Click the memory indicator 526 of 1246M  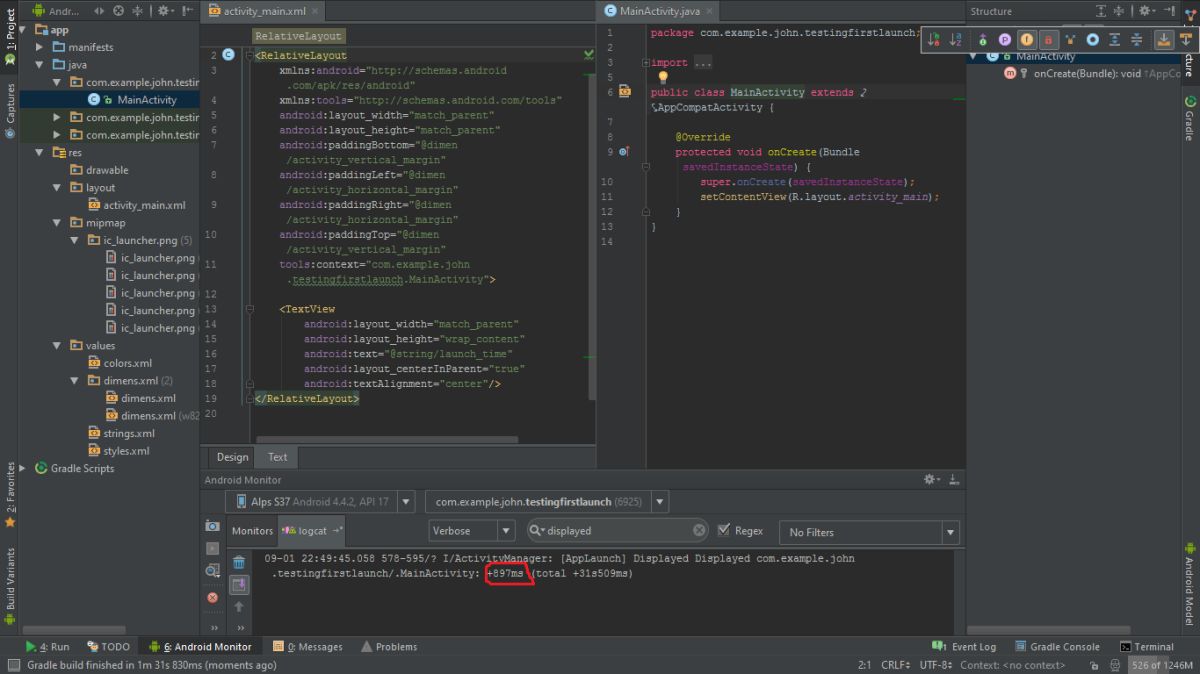(1161, 665)
